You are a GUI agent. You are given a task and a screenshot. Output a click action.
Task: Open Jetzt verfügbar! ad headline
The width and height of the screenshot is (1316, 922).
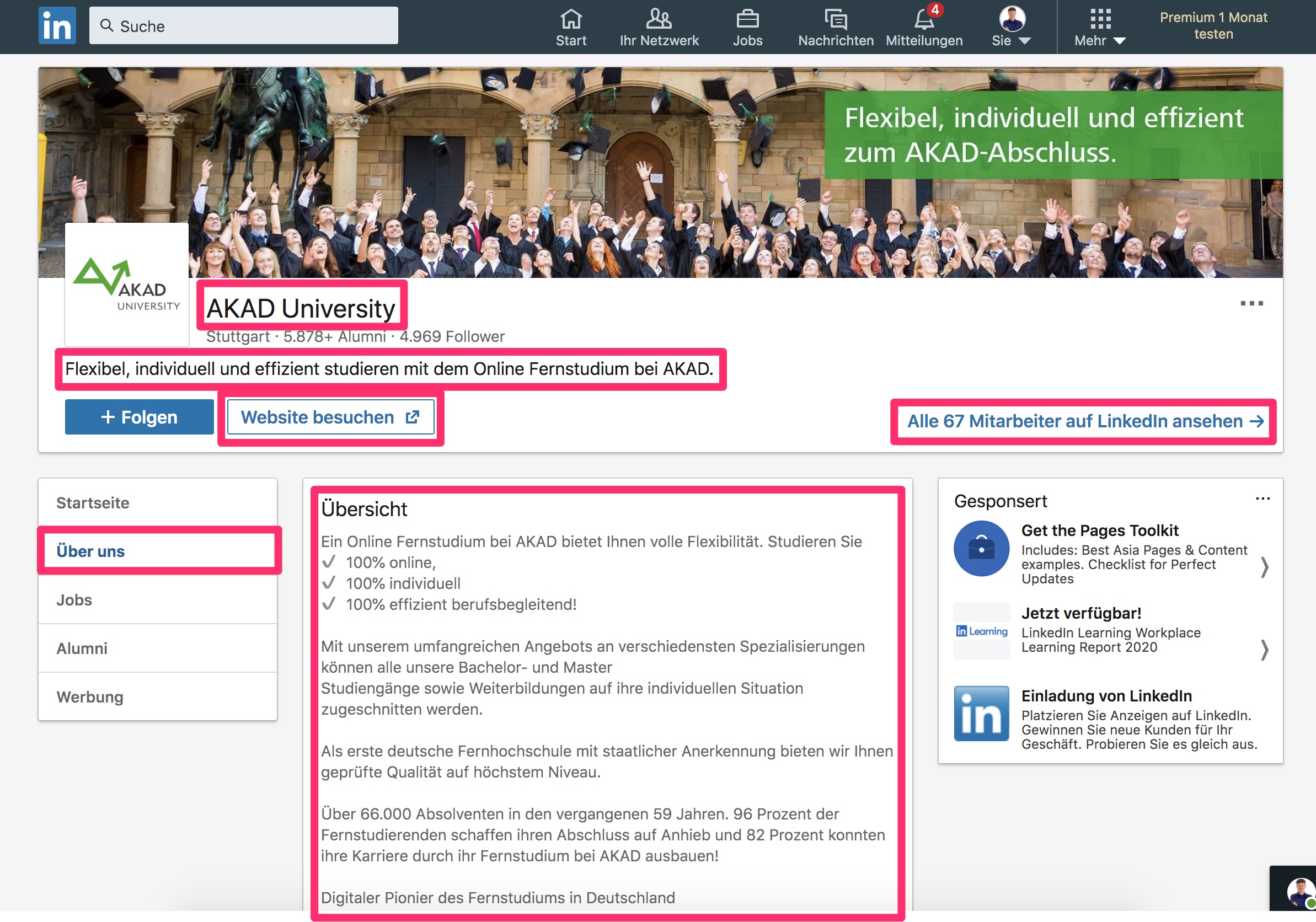coord(1081,613)
